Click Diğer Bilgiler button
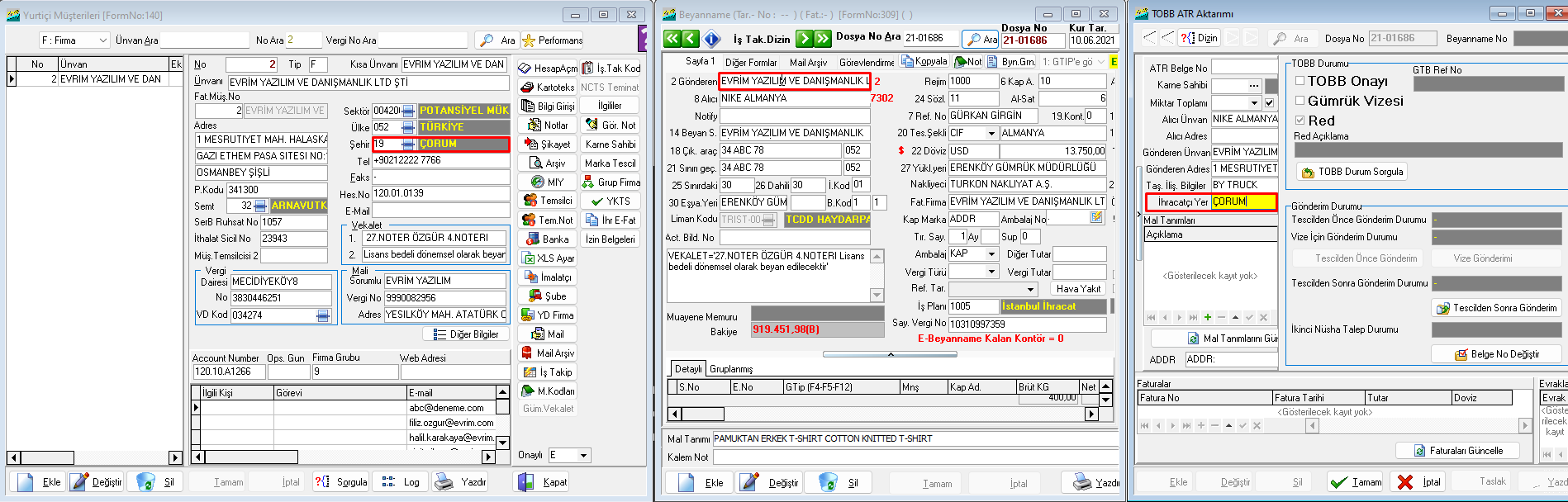Image resolution: width=1568 pixels, height=502 pixels. point(465,334)
